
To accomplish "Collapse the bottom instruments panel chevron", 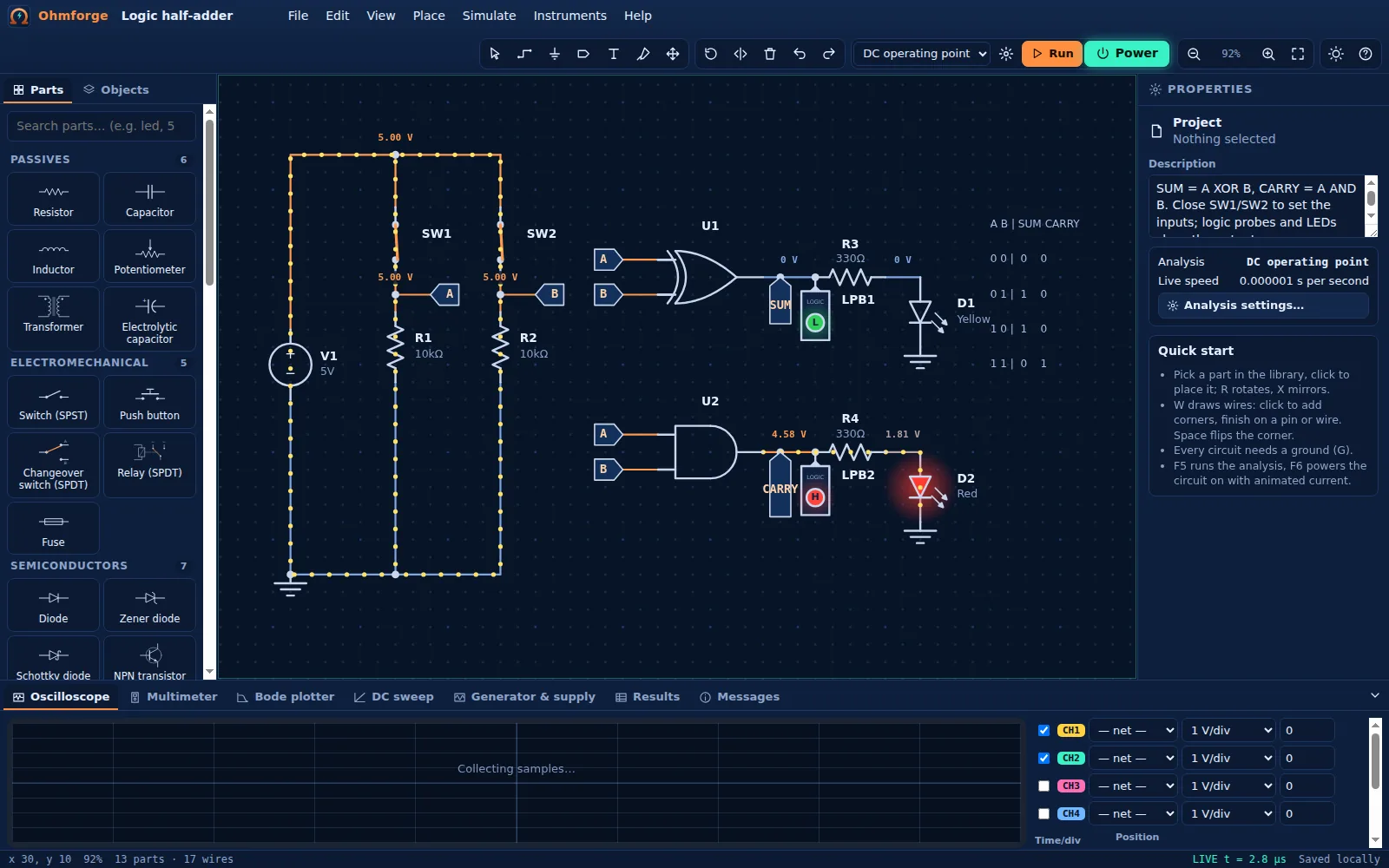I will tap(1374, 696).
